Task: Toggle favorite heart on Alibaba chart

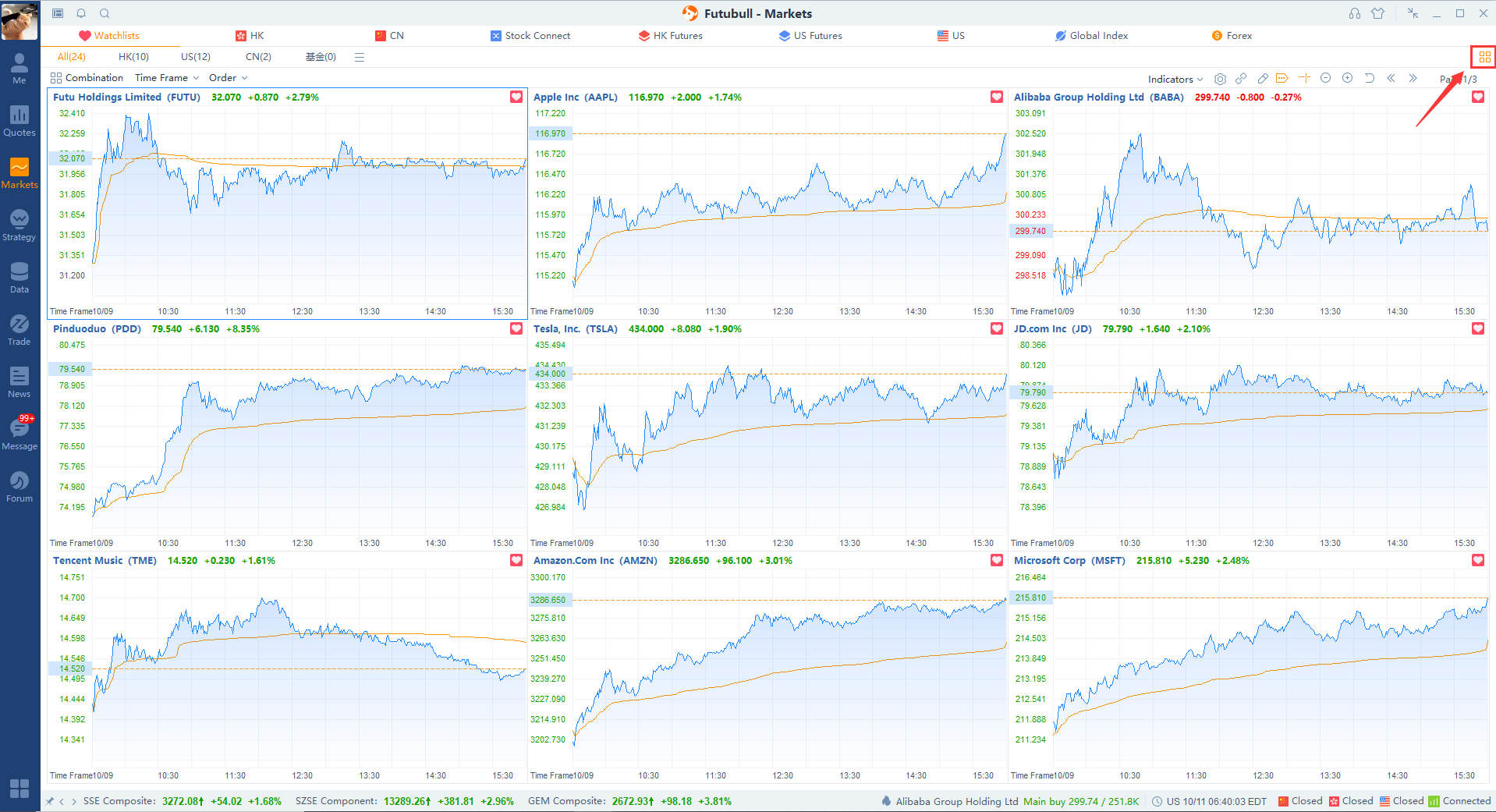Action: [1478, 97]
